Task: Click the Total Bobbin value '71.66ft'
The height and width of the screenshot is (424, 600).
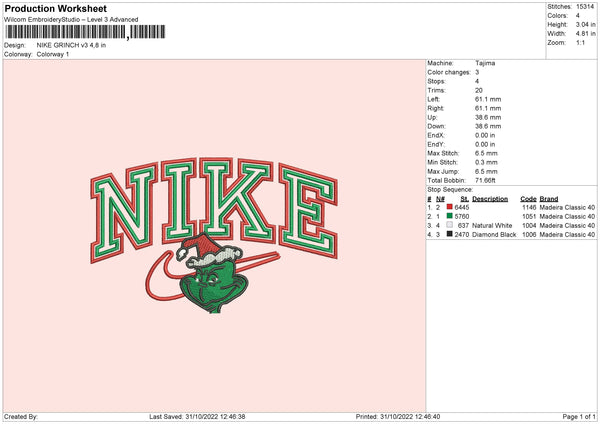Action: click(x=485, y=180)
